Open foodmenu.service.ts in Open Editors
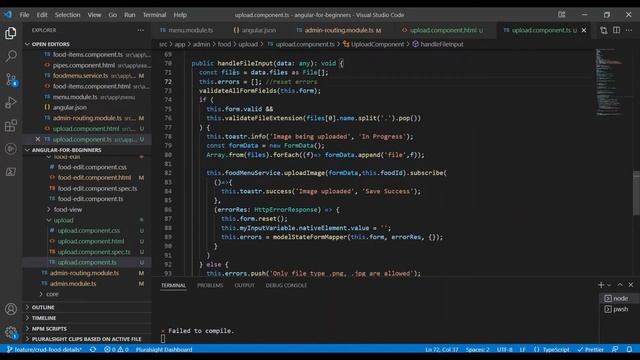This screenshot has height=360, width=640. pyautogui.click(x=80, y=76)
